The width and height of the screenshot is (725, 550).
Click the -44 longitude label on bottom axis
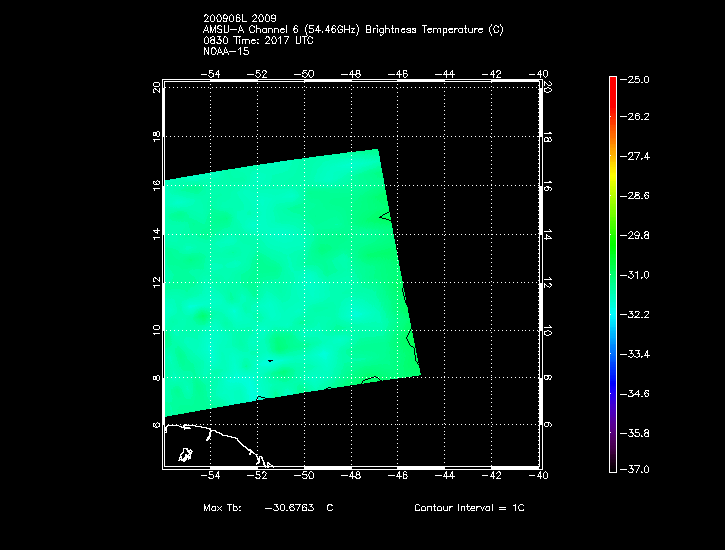[446, 477]
